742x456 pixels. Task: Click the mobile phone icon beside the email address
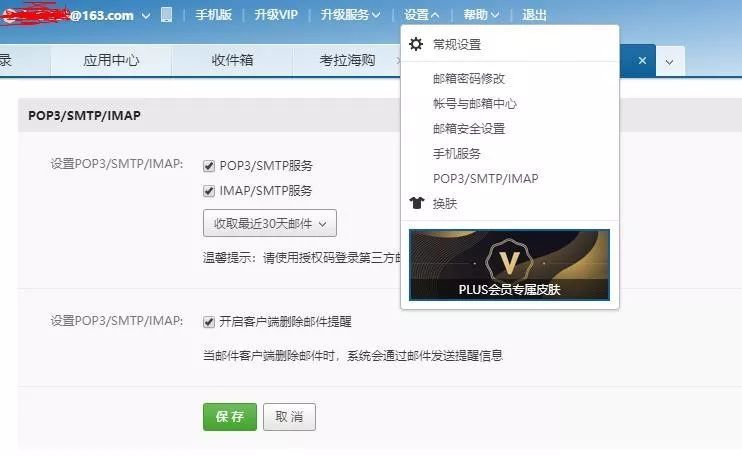[166, 15]
